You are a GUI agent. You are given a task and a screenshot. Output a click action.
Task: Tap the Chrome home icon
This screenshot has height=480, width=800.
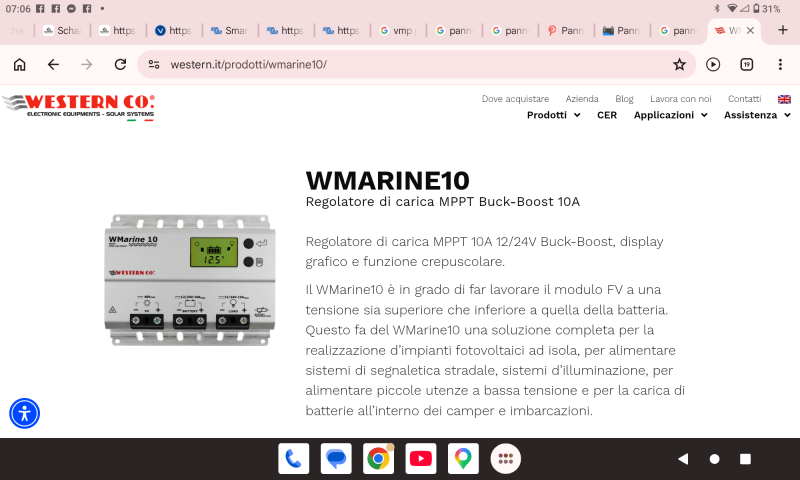(x=19, y=65)
